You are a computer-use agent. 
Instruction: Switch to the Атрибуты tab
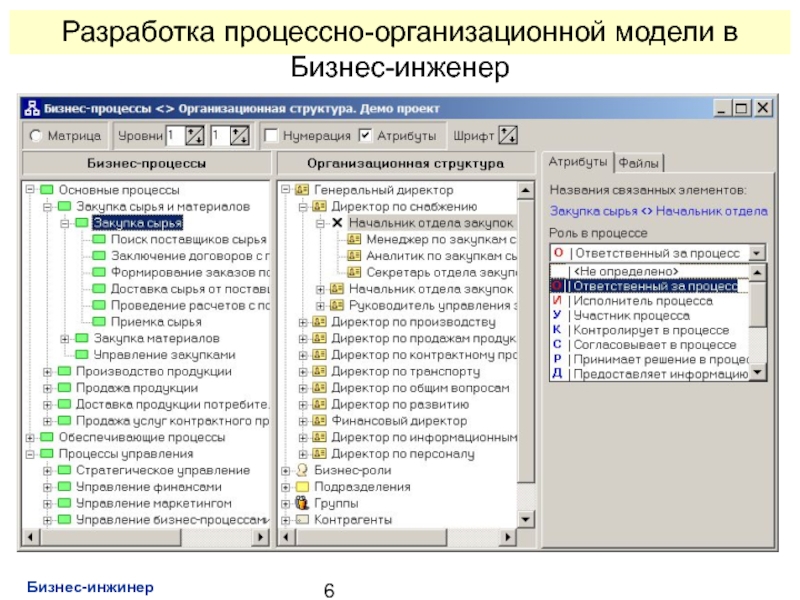pos(578,162)
